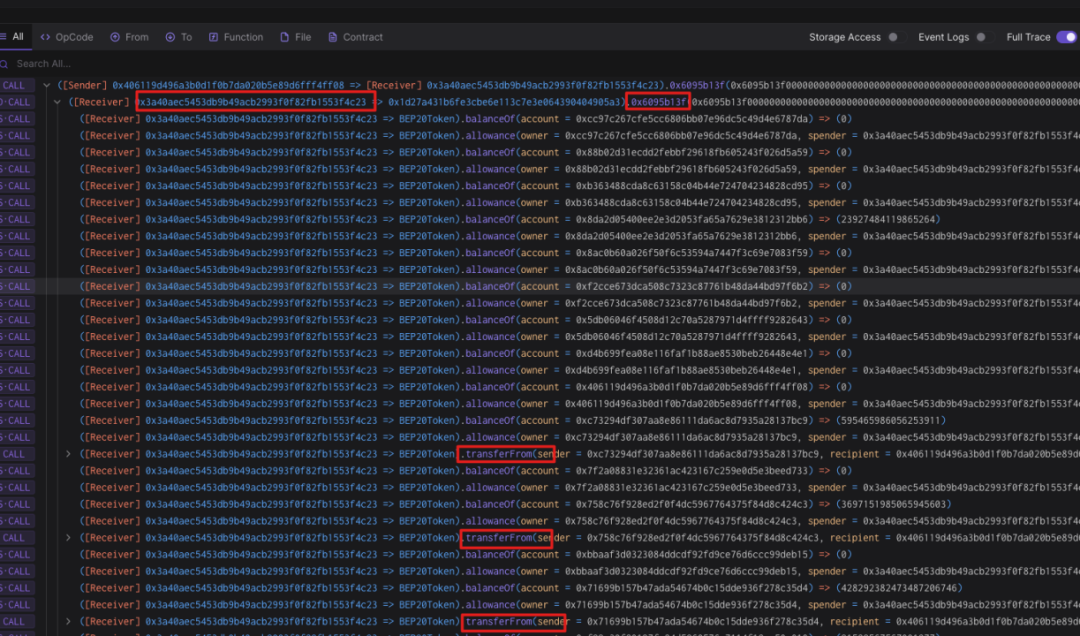Switch to the Contract tab
This screenshot has height=636, width=1080.
[x=355, y=37]
